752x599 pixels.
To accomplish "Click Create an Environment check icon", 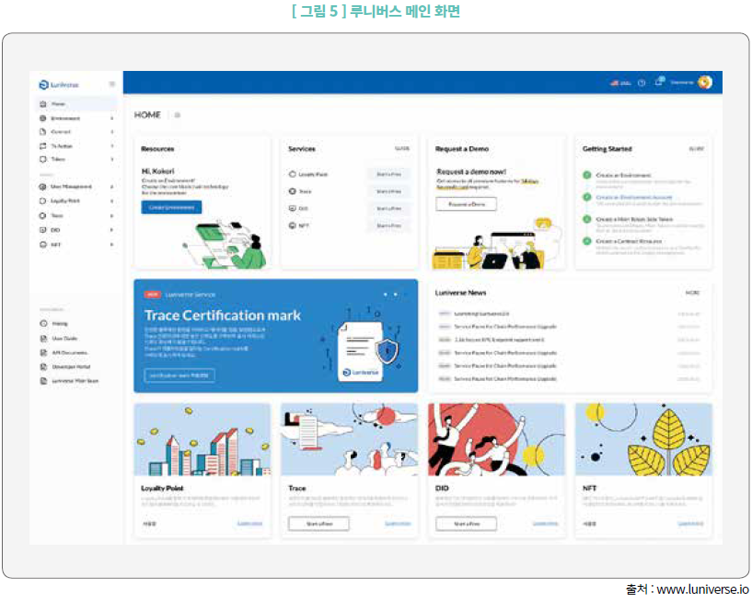I will (x=587, y=175).
